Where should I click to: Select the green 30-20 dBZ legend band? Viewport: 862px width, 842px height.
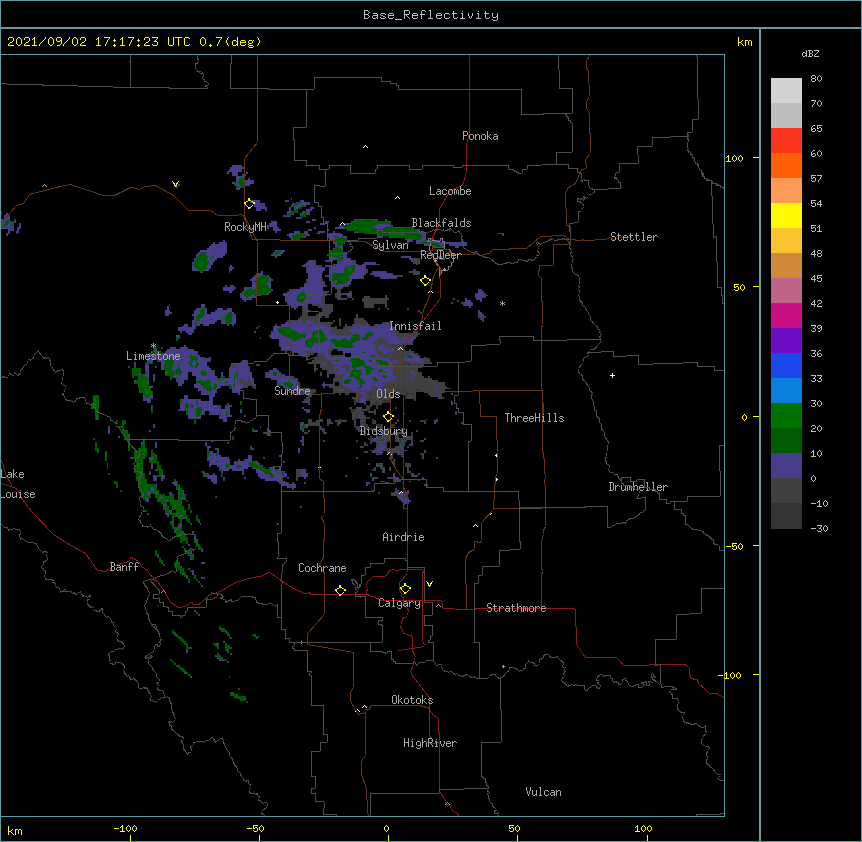click(786, 416)
